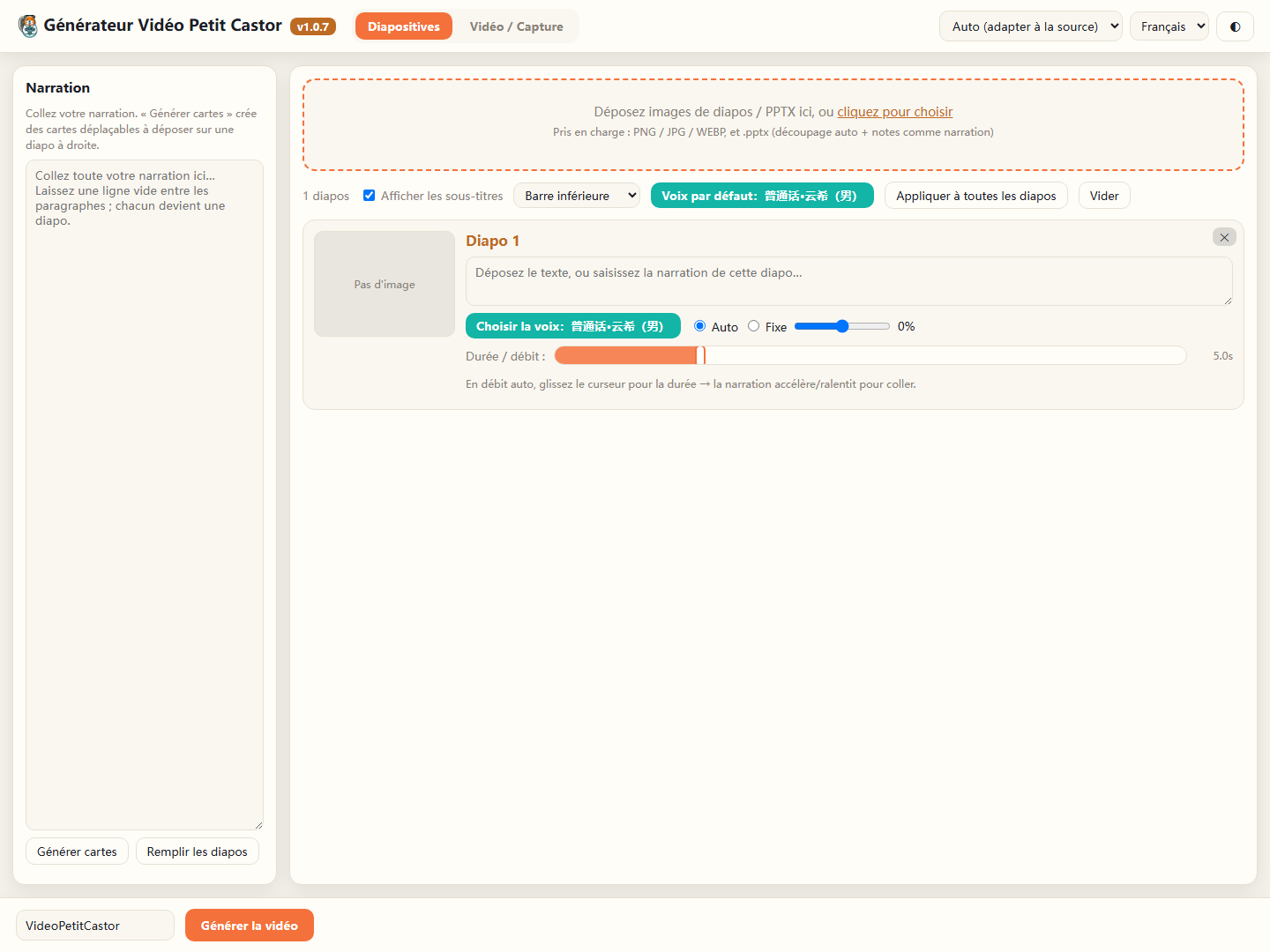1270x952 pixels.
Task: Click Appliquer à toutes les diapos
Action: pyautogui.click(x=976, y=196)
